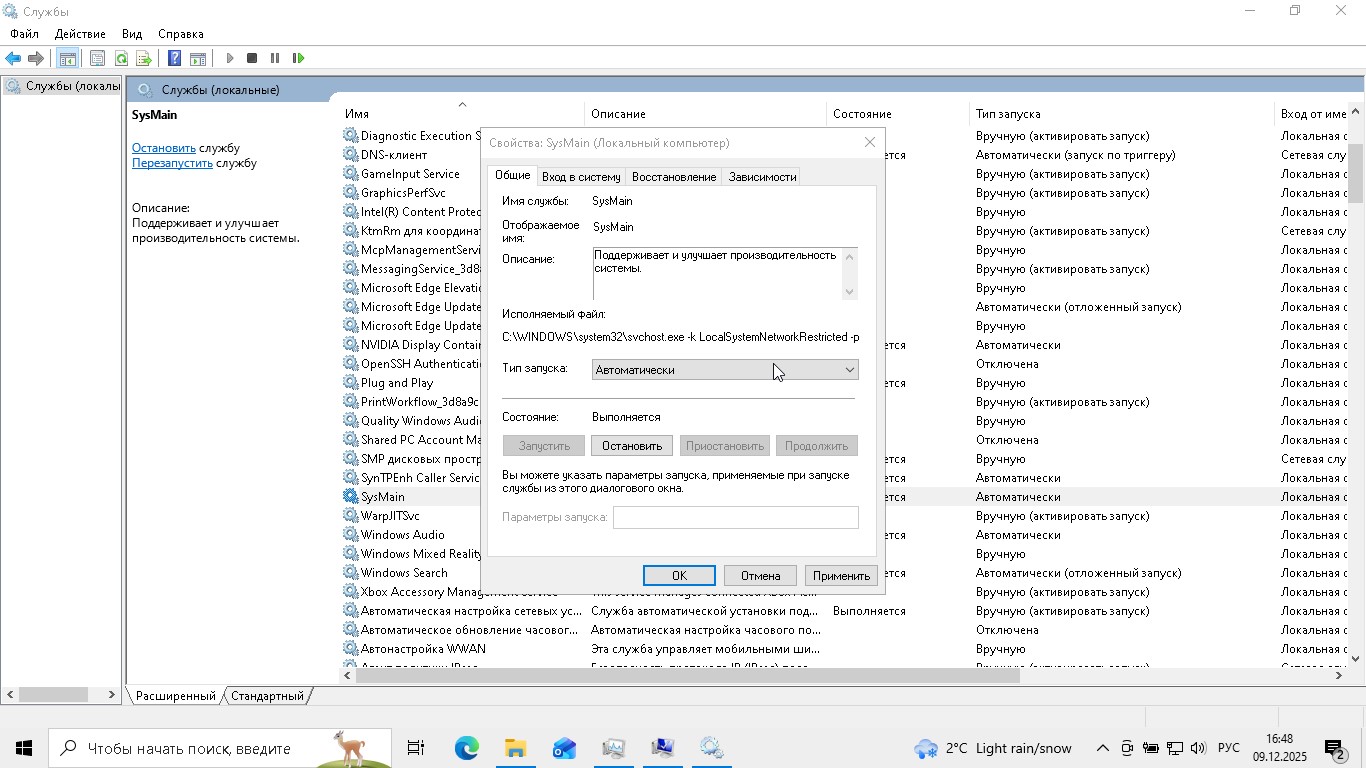Screen dimensions: 1366x768
Task: Open Help using the blue question icon
Action: [174, 58]
